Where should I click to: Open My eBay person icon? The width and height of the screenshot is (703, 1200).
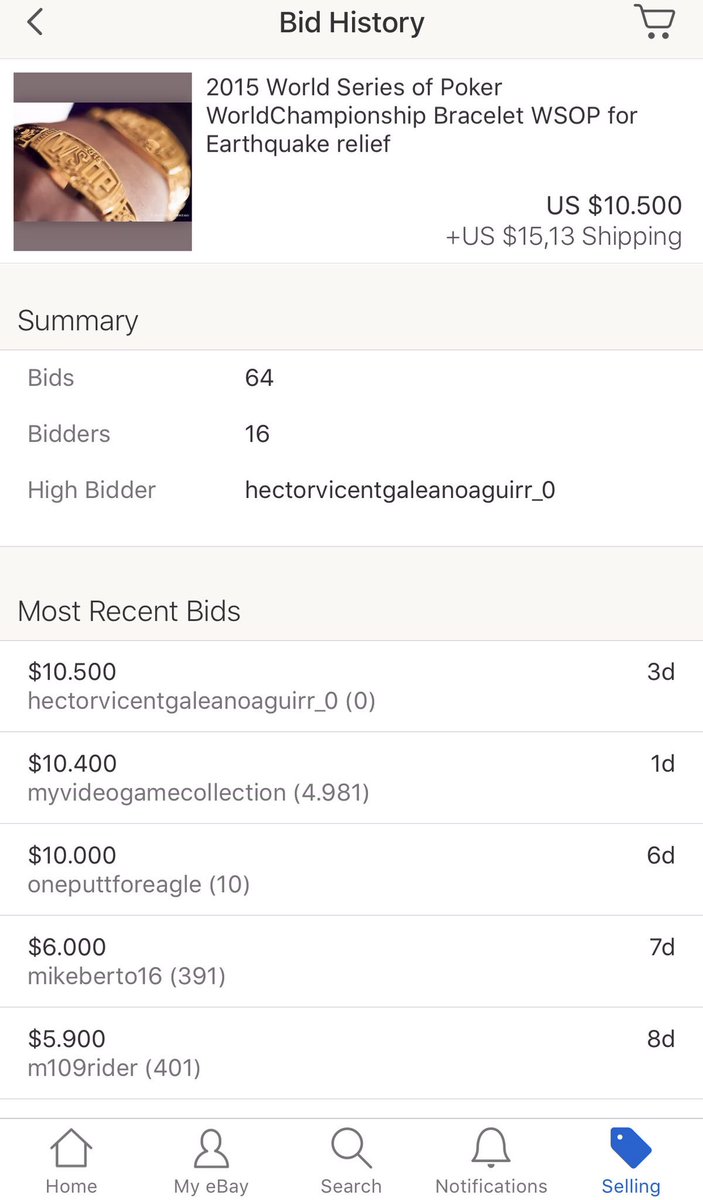tap(211, 1148)
